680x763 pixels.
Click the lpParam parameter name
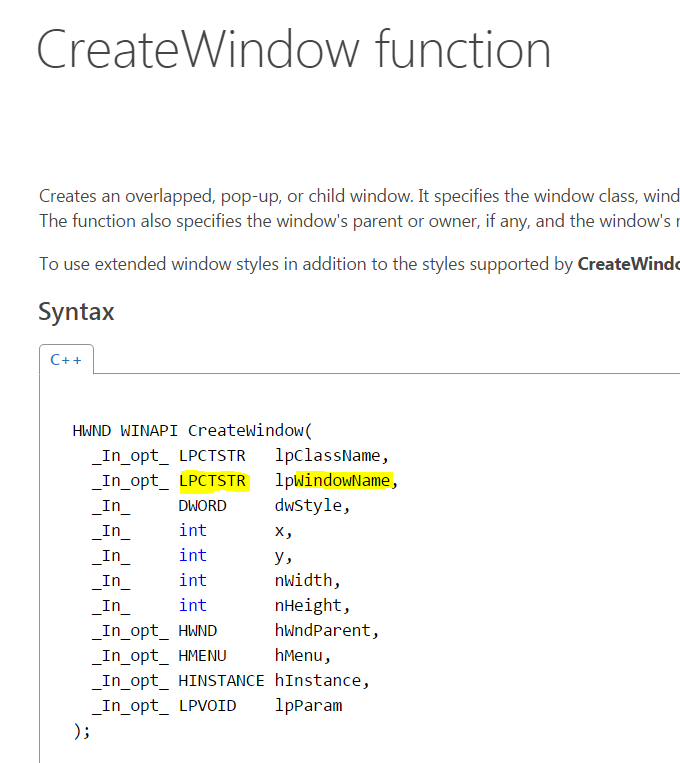308,706
